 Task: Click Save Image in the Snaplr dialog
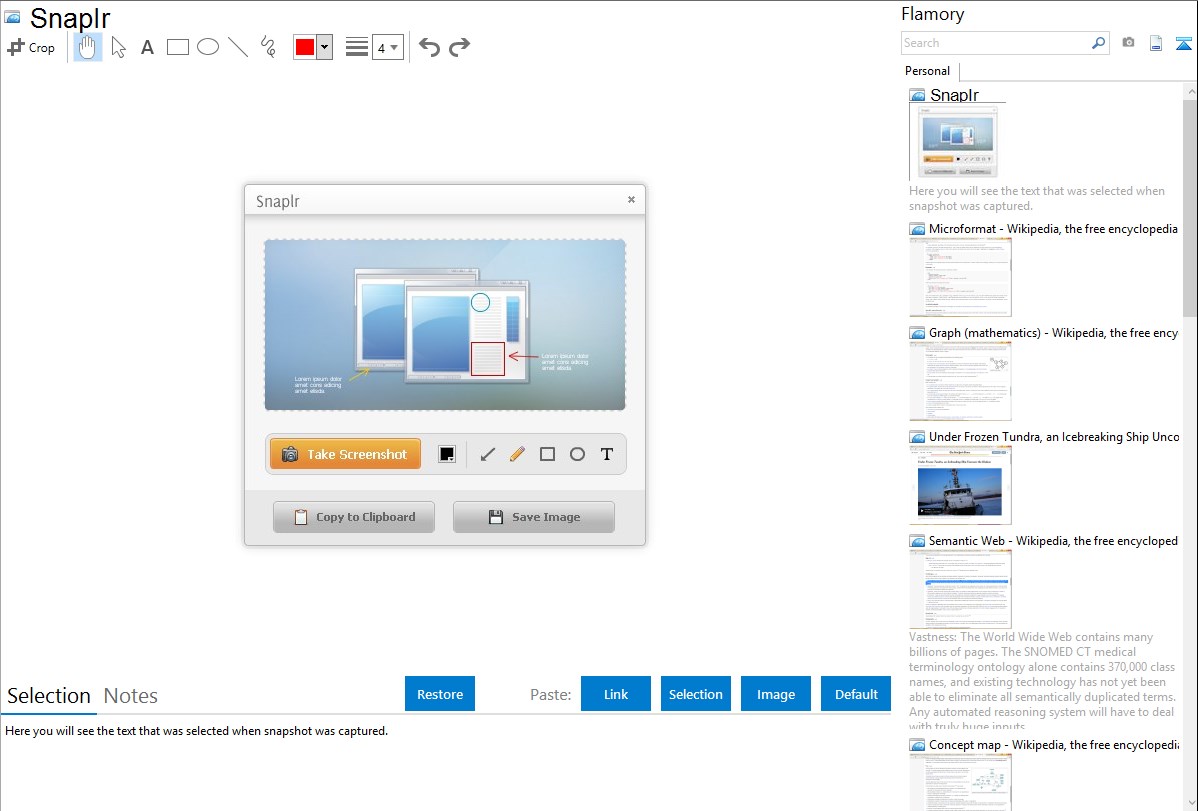534,517
